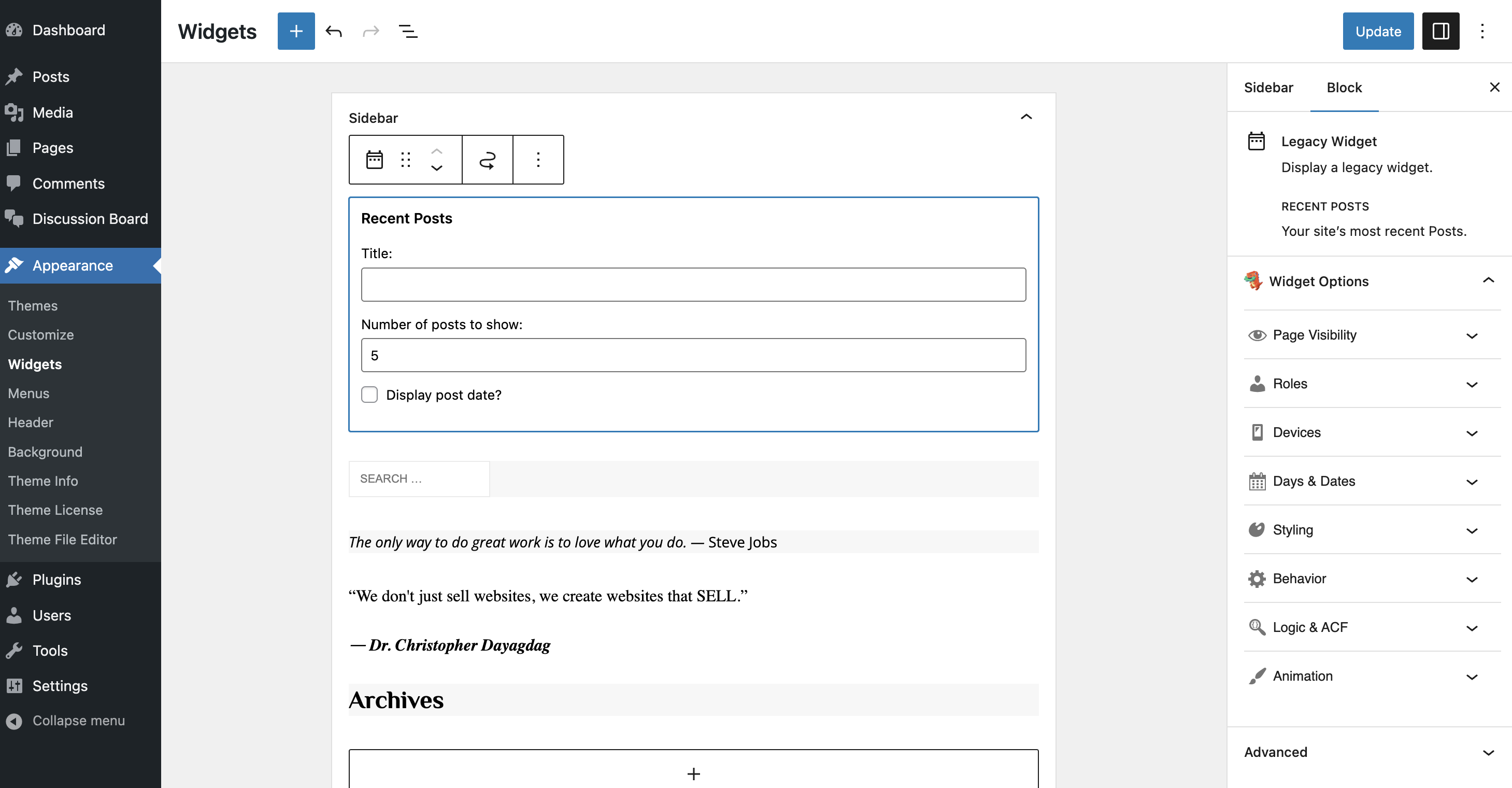The width and height of the screenshot is (1512, 788).
Task: Open the Appearance menu item
Action: [x=72, y=265]
